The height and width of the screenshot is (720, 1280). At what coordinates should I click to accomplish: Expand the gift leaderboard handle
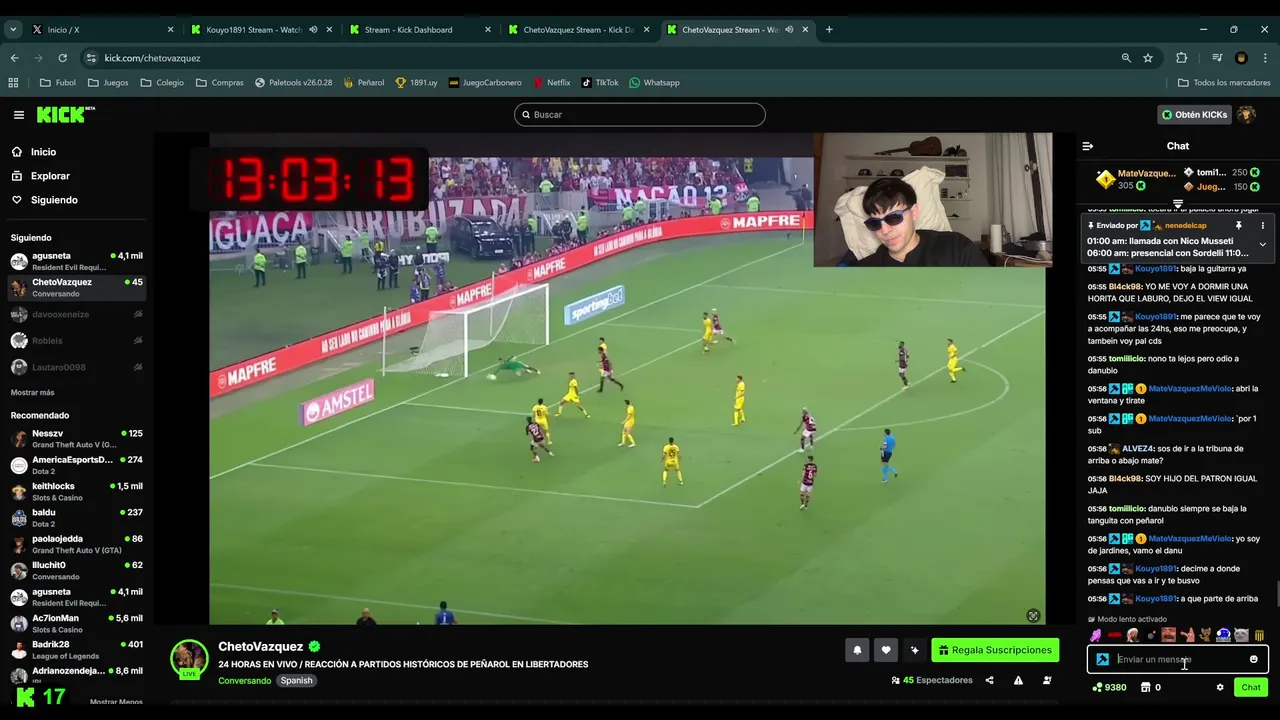coord(1178,203)
